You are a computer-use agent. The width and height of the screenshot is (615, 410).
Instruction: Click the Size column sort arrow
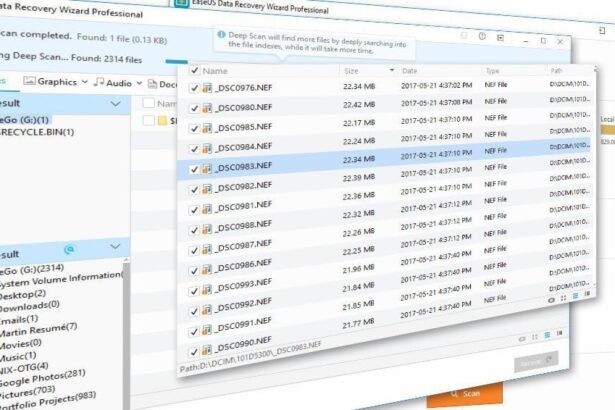click(392, 70)
